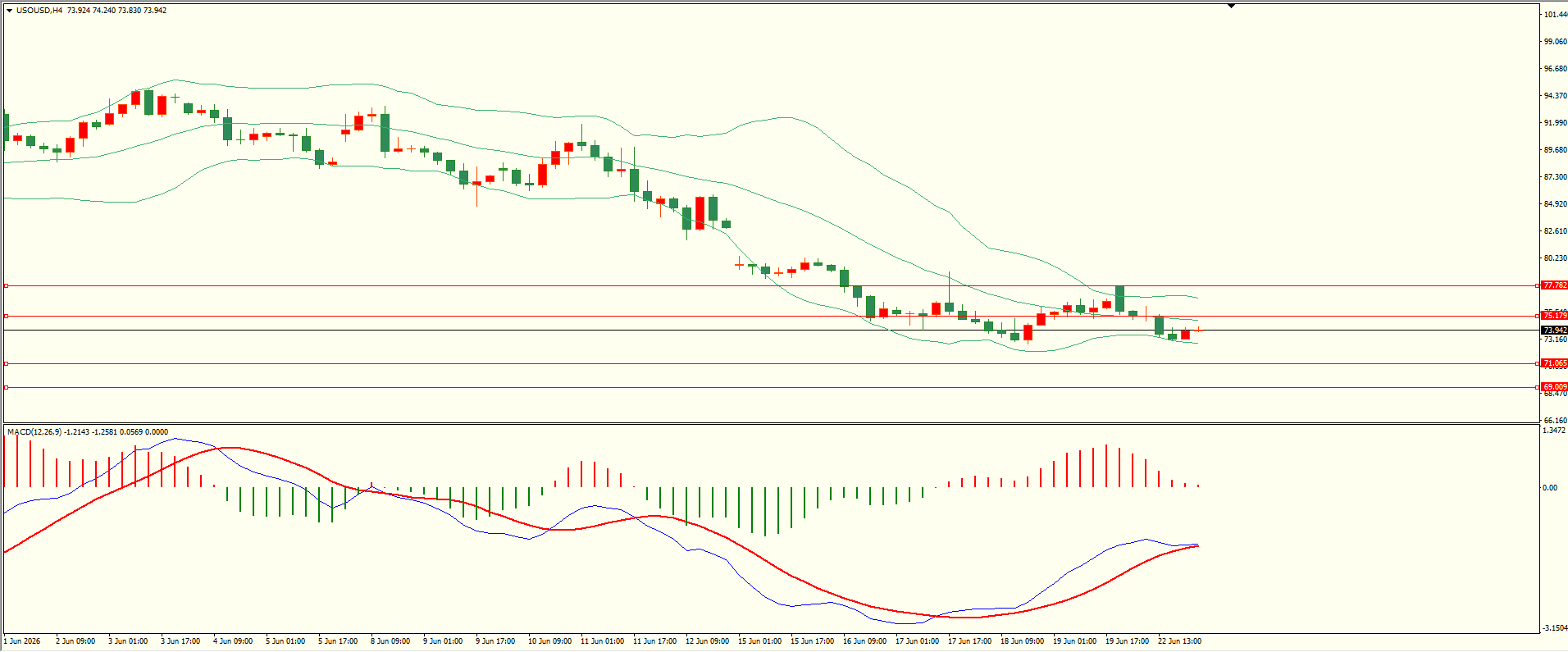This screenshot has height=652, width=1568.
Task: Select the 77.782 horizontal line price label
Action: (x=1554, y=285)
